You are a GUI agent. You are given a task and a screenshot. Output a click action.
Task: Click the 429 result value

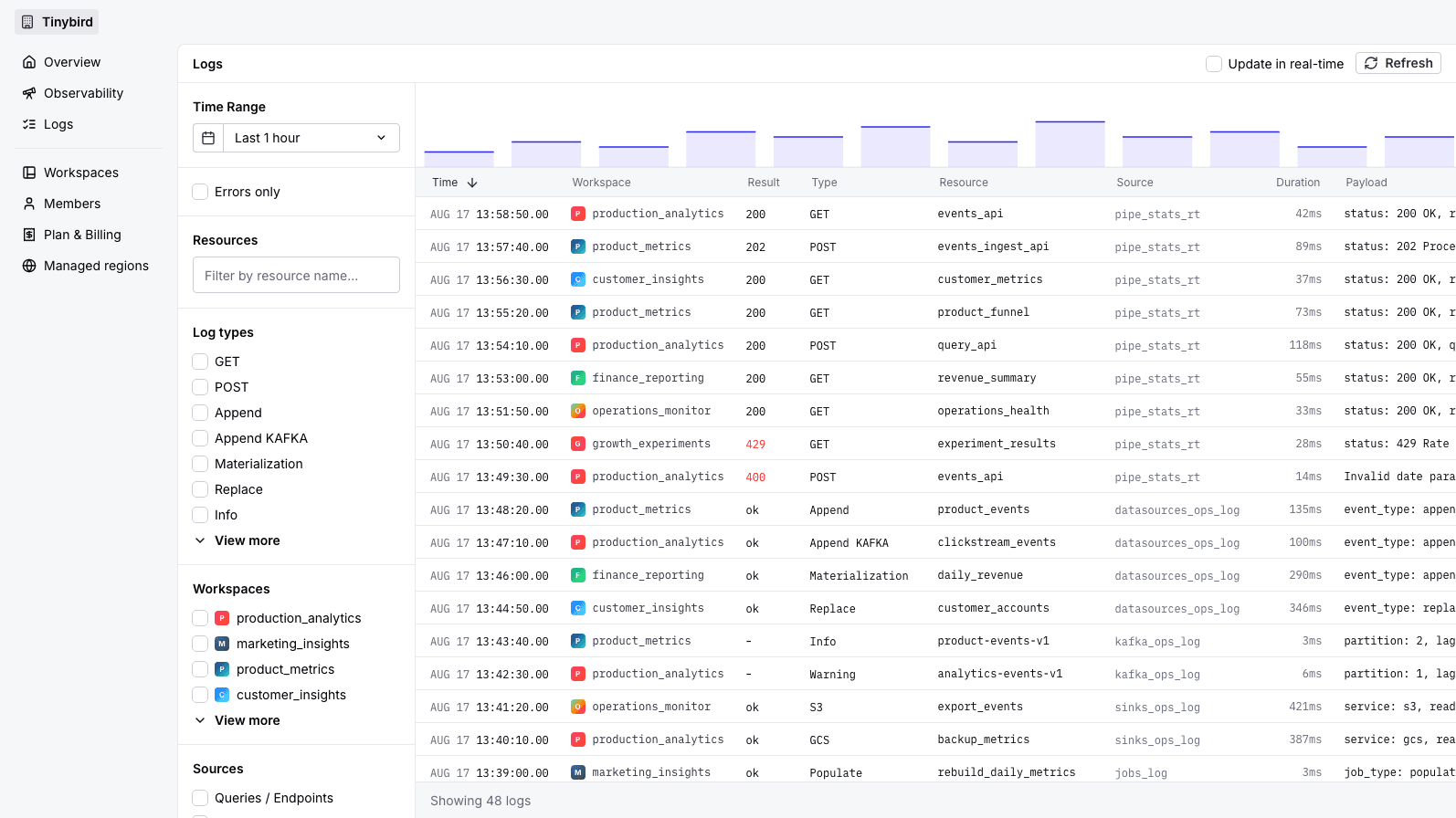[755, 445]
